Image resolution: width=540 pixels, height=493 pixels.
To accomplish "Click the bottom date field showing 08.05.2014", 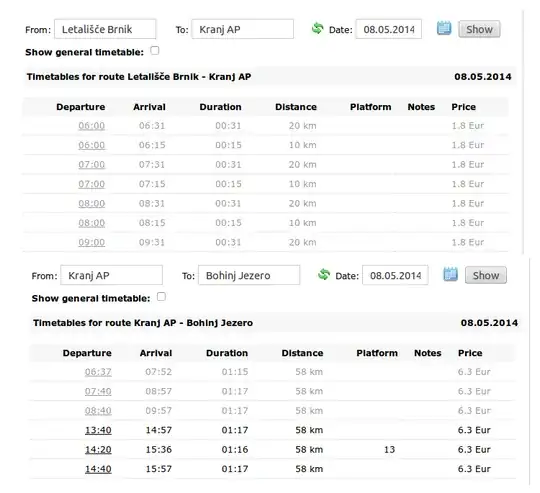I will [395, 275].
